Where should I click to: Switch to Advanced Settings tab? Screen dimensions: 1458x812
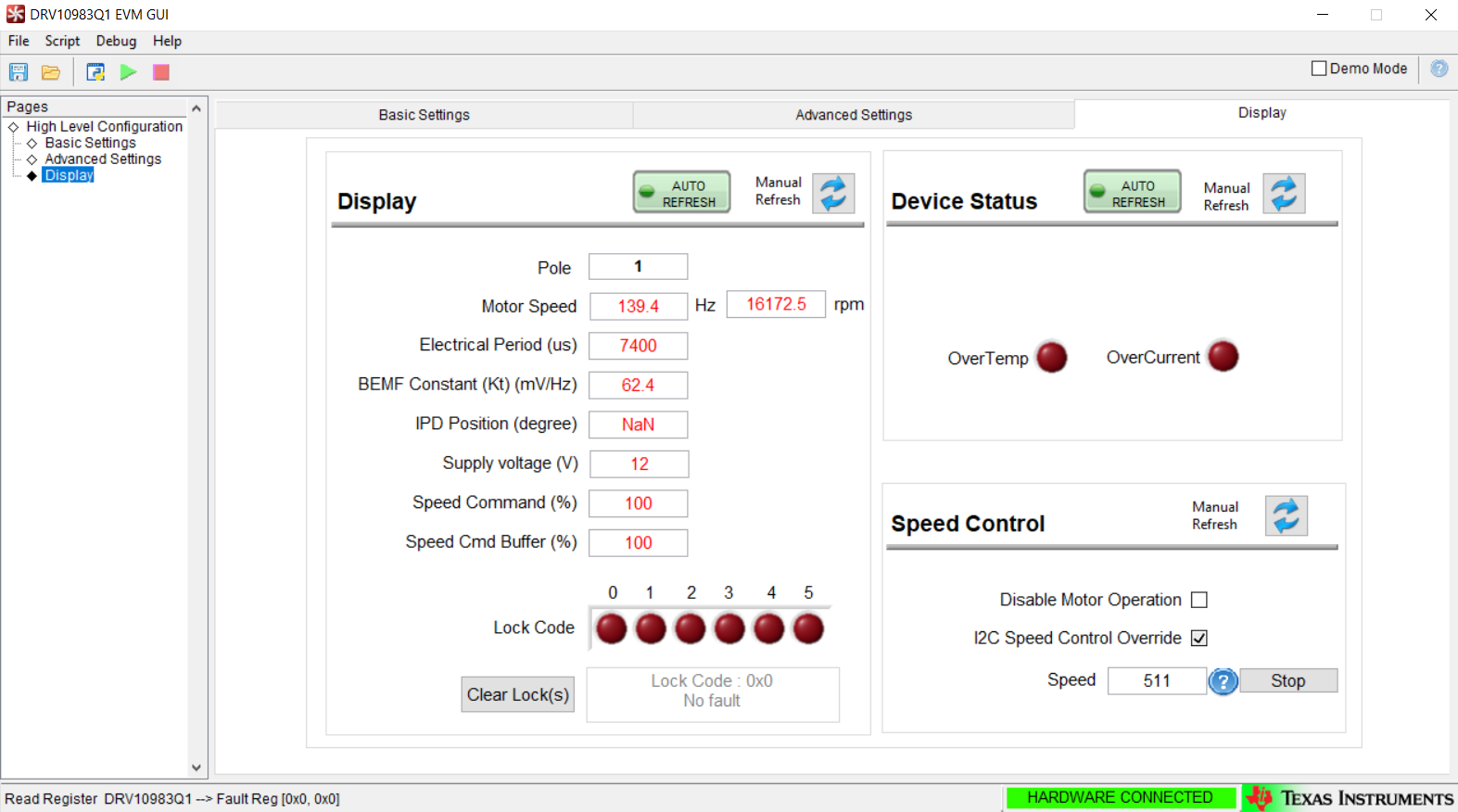tap(854, 115)
